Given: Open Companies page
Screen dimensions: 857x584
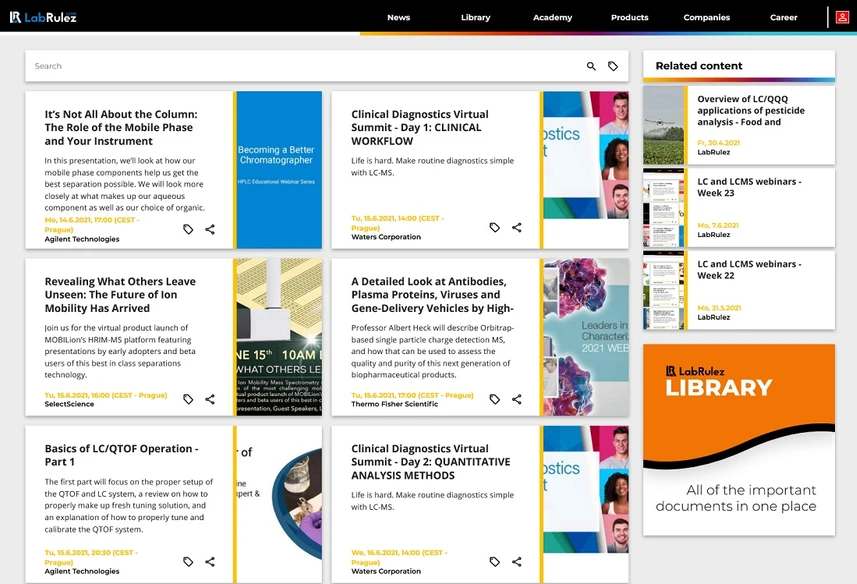Looking at the screenshot, I should 707,17.
